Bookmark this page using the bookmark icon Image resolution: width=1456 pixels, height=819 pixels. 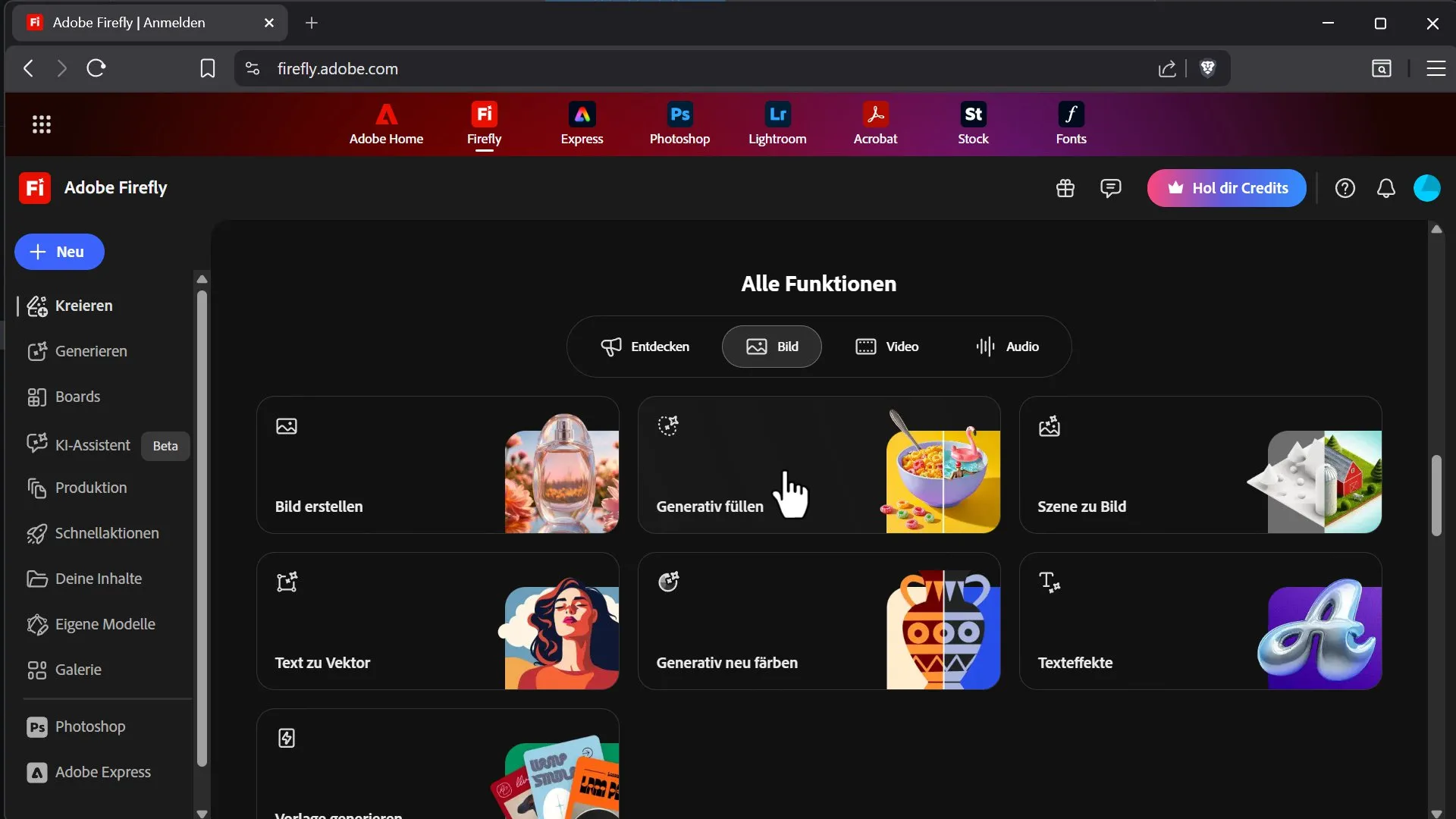click(x=207, y=69)
